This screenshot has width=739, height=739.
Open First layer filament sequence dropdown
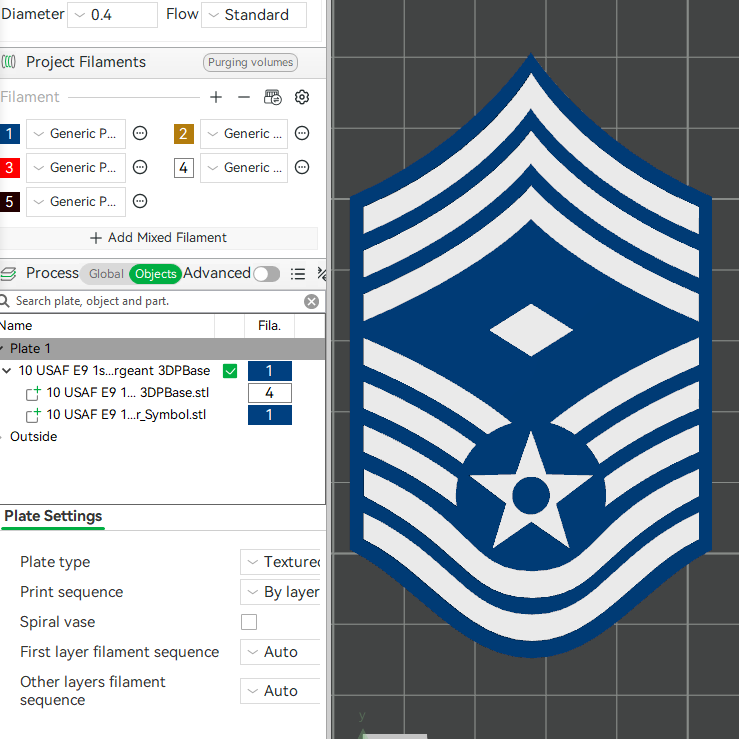click(280, 652)
